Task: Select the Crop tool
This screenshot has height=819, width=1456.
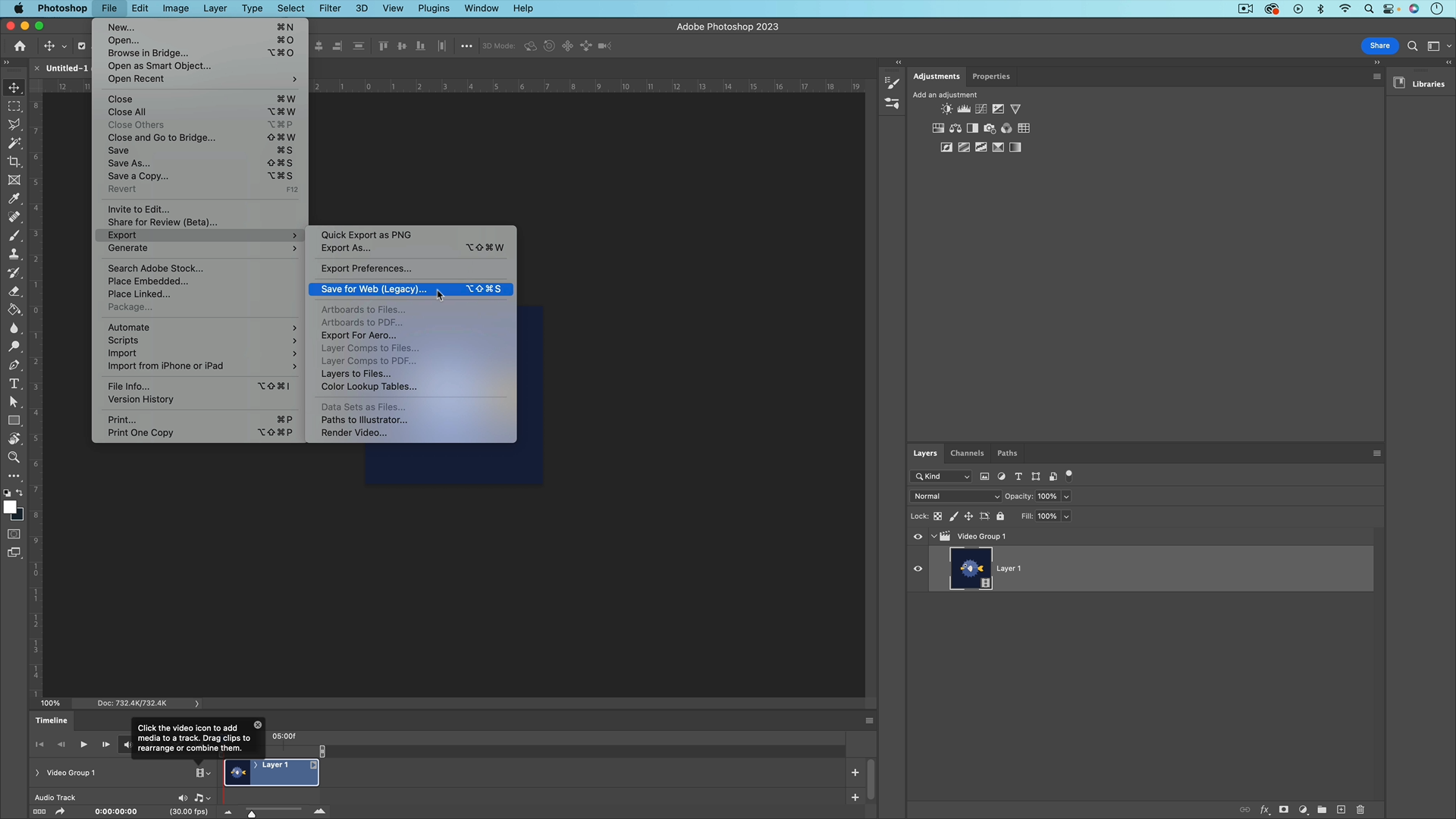Action: [14, 162]
